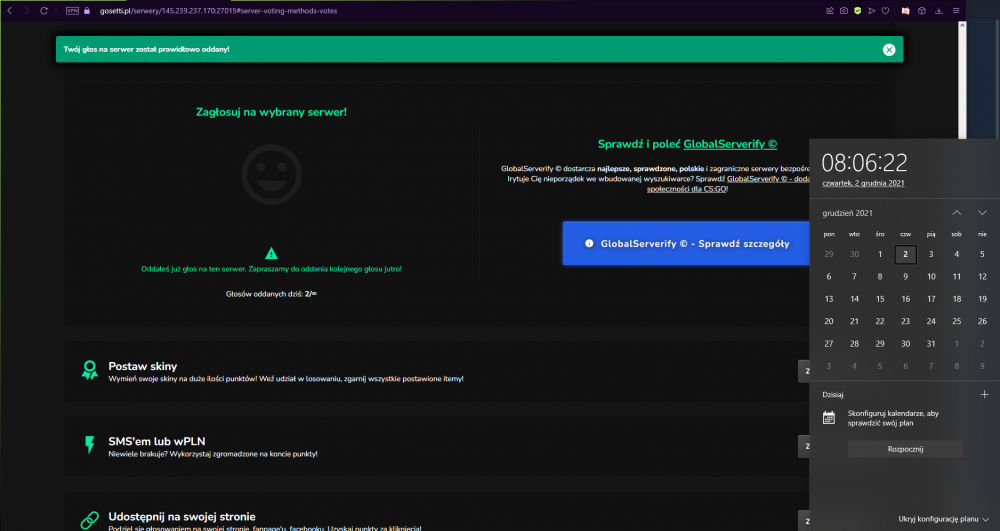
Task: Click the 'Postaw skiny' award ribbon icon
Action: 90,370
